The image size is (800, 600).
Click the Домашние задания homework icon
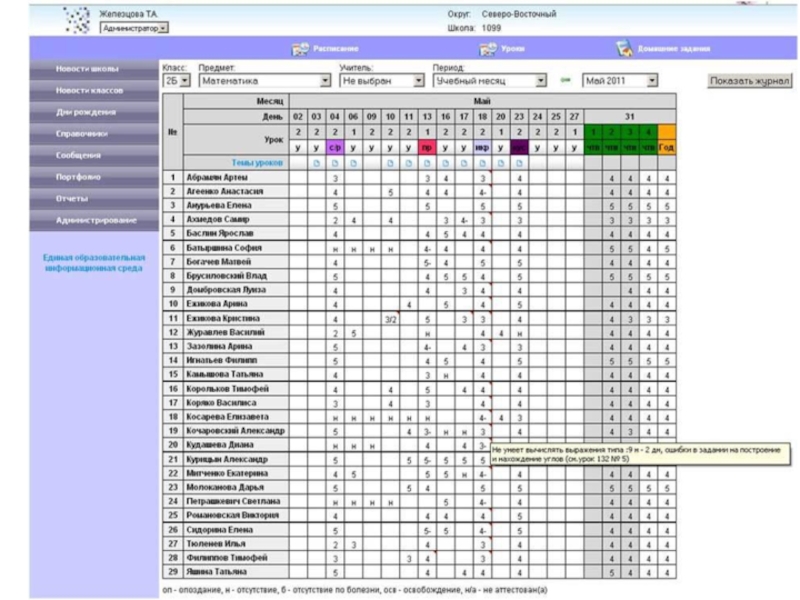point(624,48)
